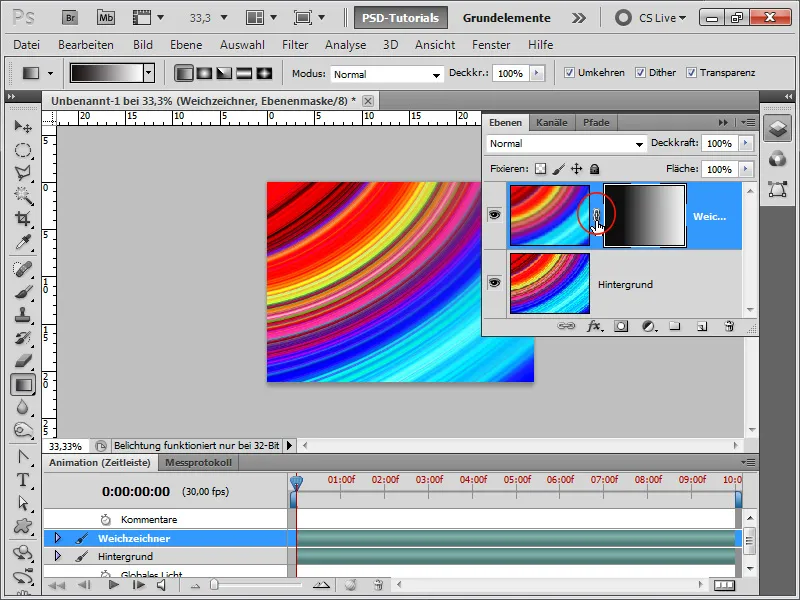Open the Deckkr. arrow in options bar

click(x=537, y=73)
